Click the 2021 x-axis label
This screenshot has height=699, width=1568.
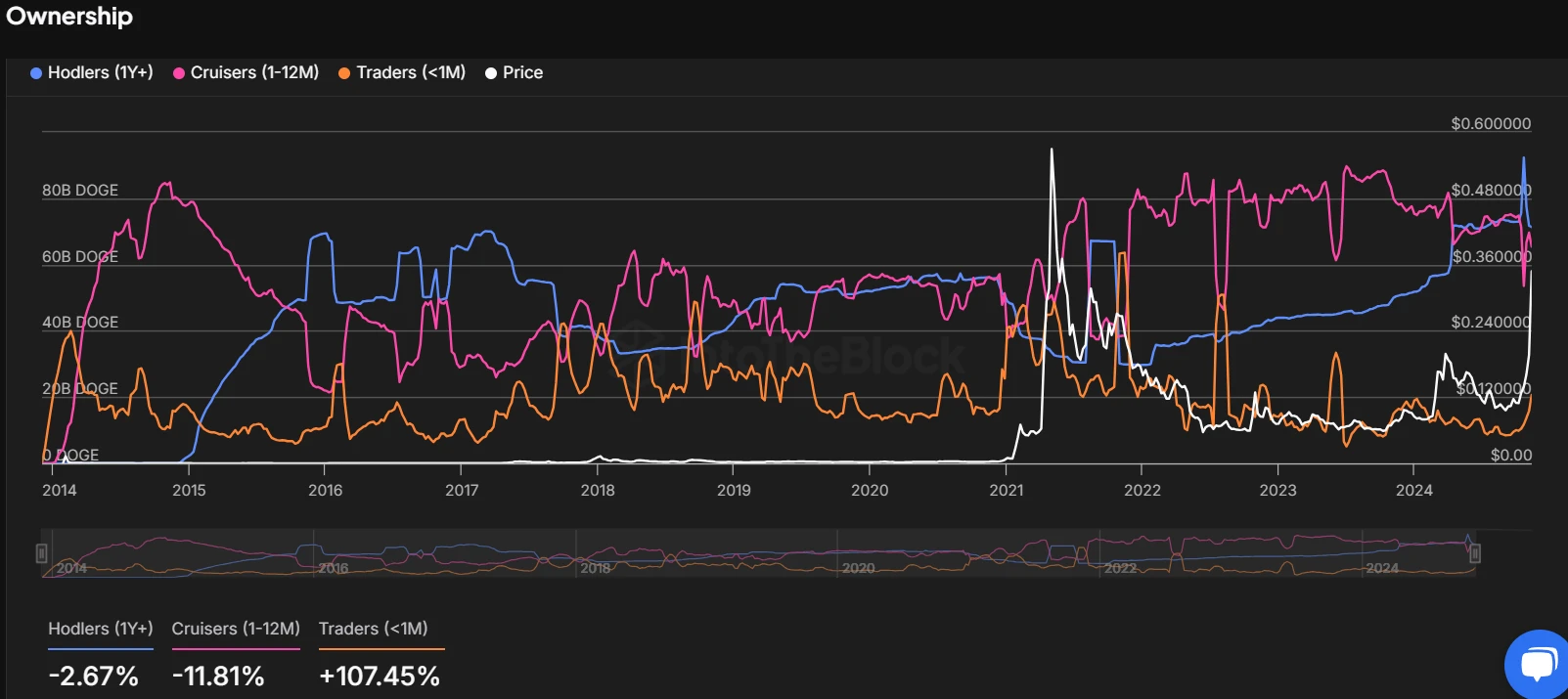point(1006,490)
